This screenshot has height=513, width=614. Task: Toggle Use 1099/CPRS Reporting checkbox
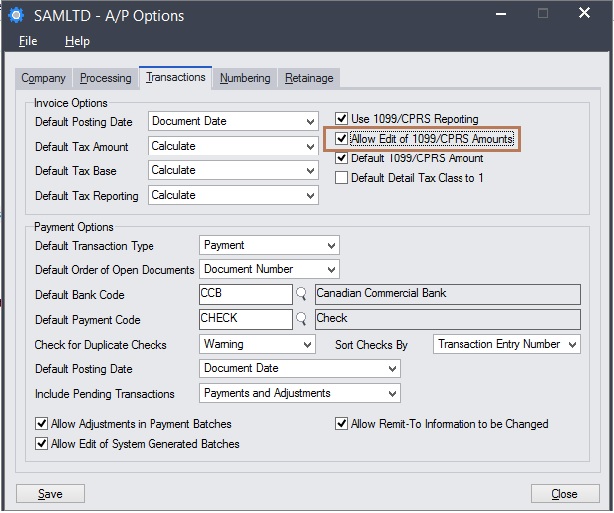coord(341,118)
